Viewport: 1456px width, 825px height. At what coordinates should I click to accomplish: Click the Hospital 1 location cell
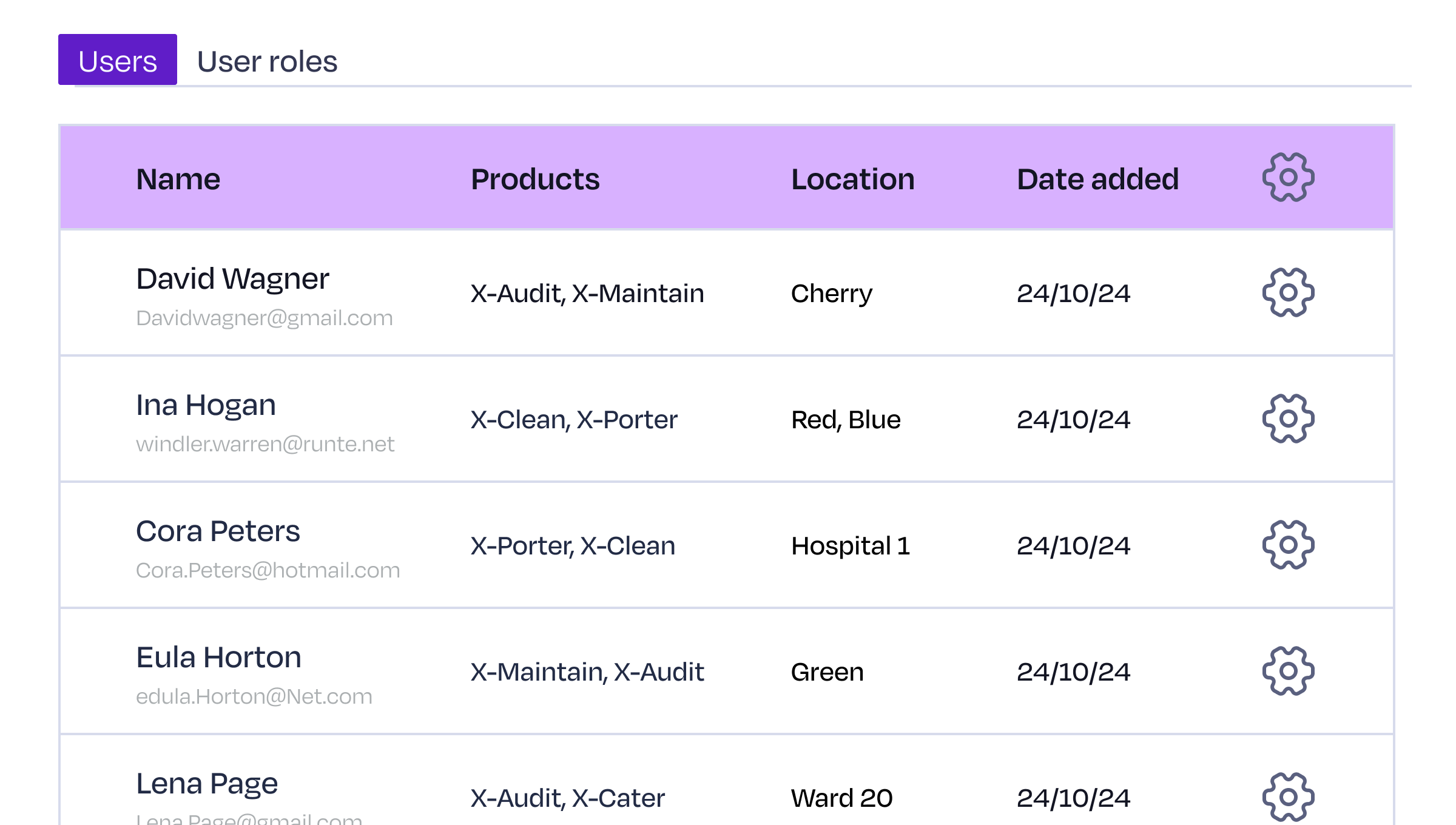851,546
